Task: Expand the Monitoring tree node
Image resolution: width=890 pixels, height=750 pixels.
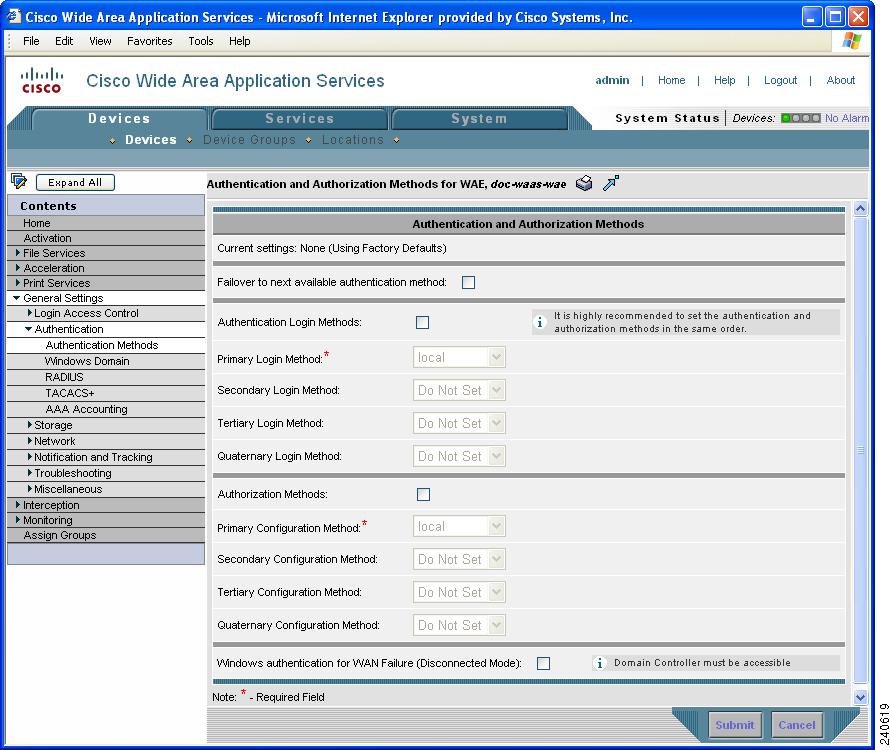Action: coord(18,519)
